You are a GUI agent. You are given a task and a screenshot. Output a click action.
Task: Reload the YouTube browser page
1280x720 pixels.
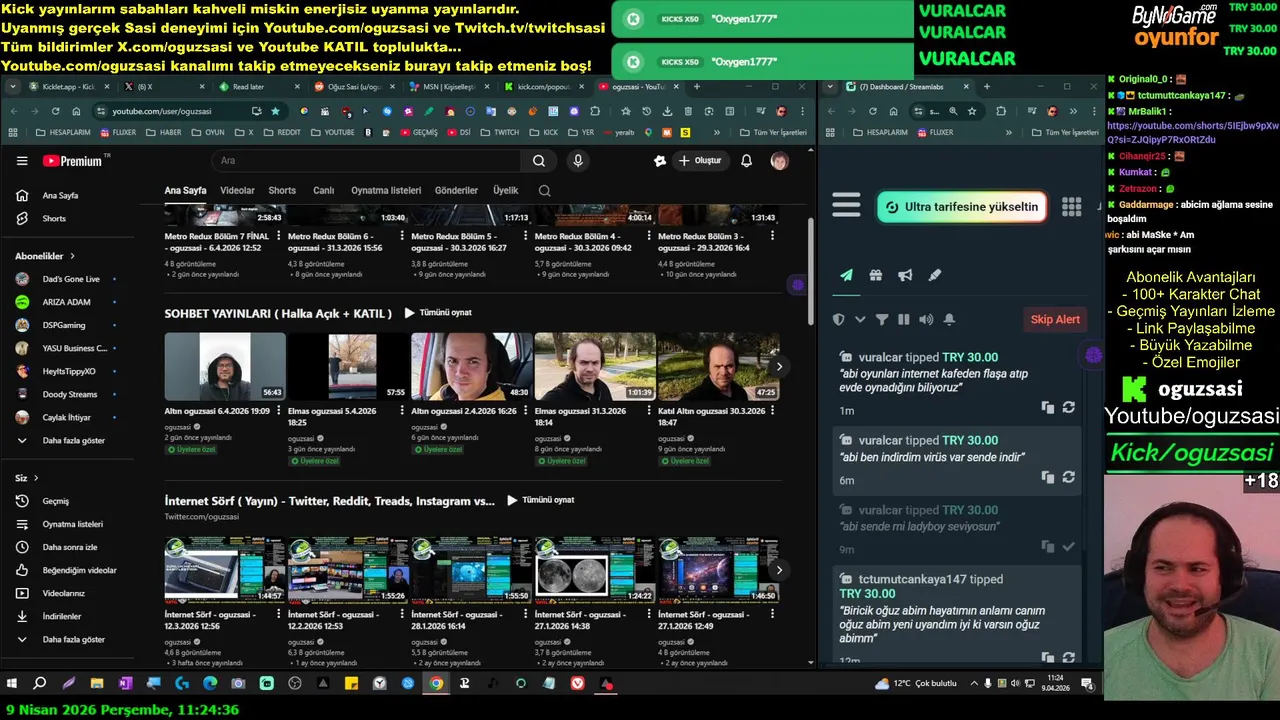(55, 111)
